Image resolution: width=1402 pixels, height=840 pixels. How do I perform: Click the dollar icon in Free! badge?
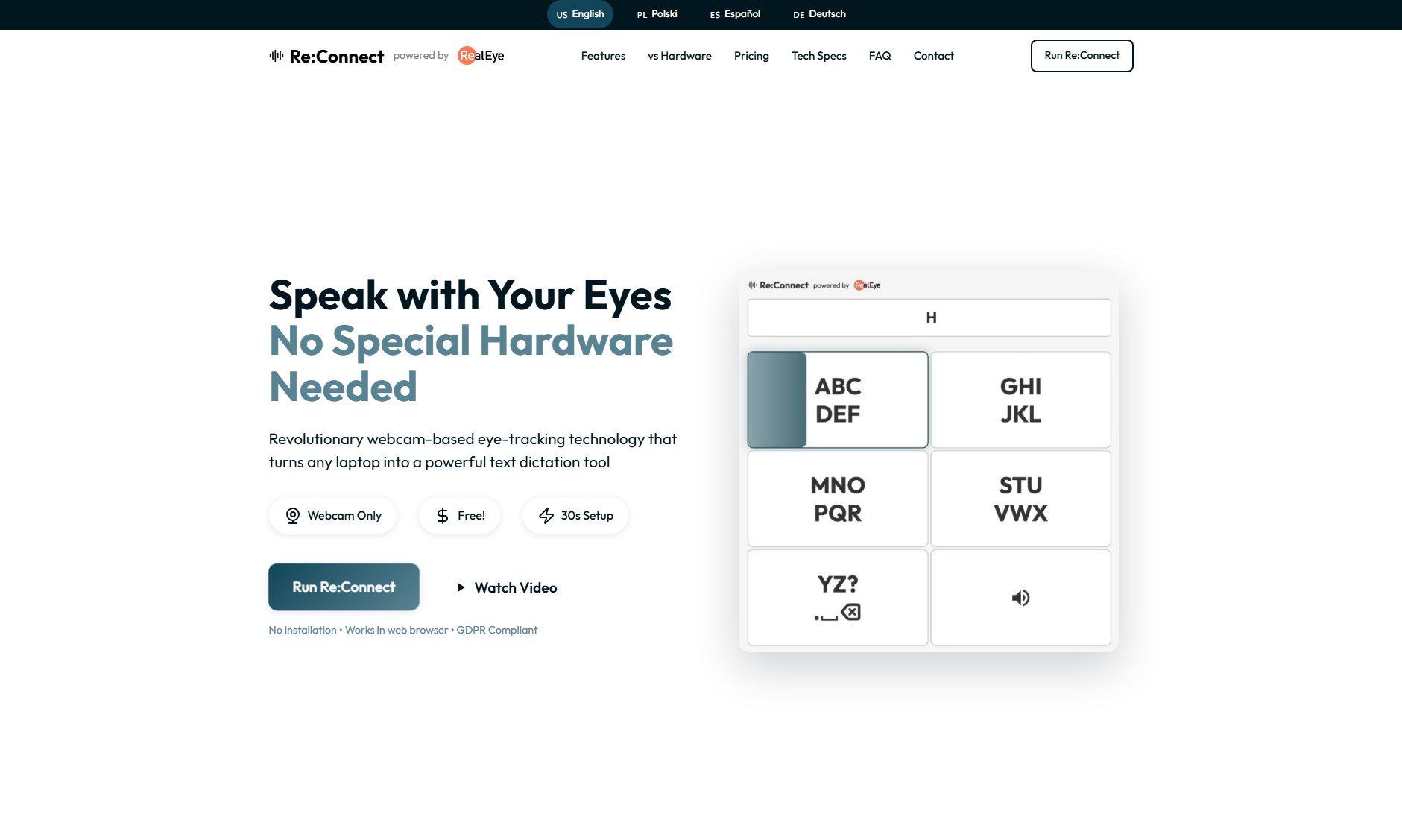click(x=443, y=516)
